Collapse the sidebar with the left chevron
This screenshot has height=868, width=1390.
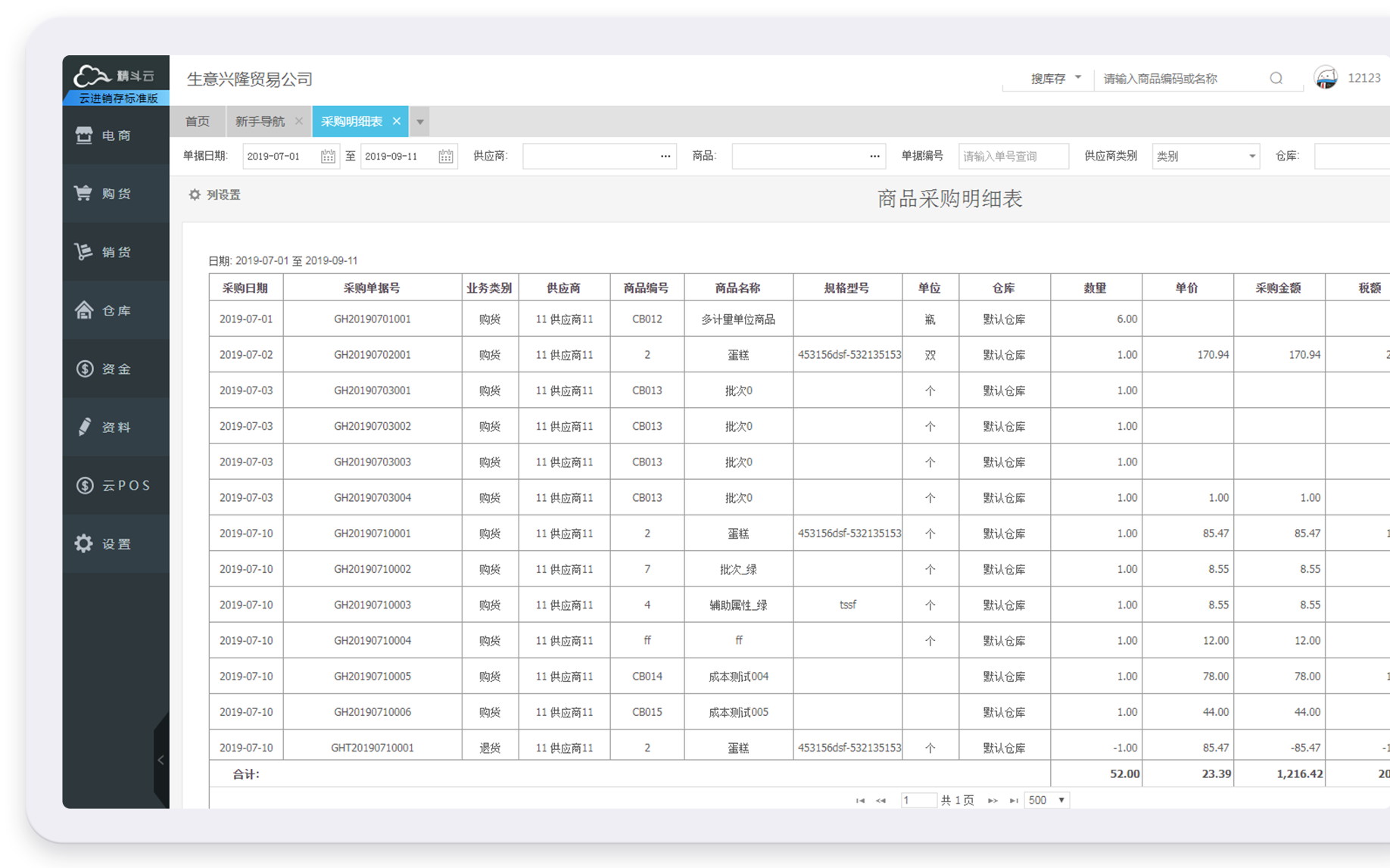click(161, 761)
